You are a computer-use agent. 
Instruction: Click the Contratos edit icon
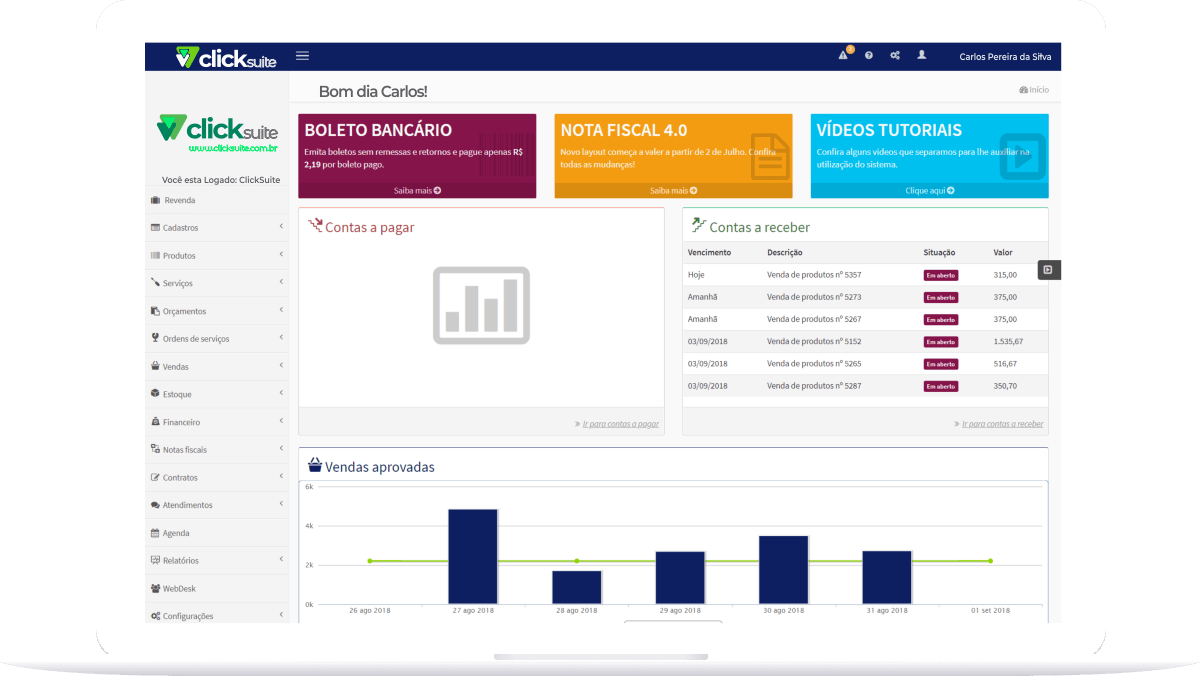pos(155,477)
